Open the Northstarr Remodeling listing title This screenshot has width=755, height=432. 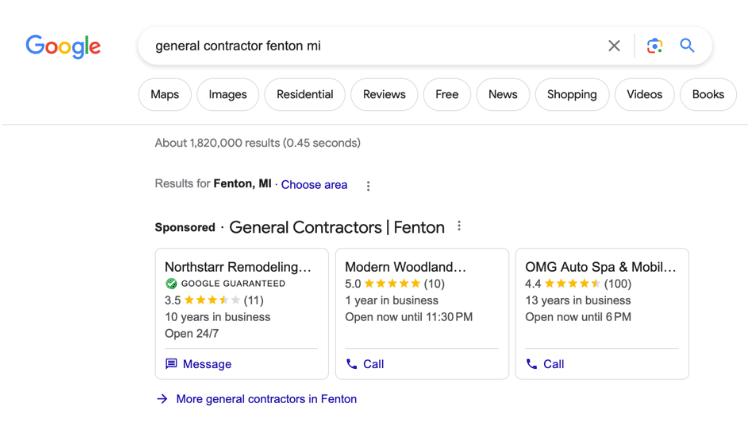coord(238,267)
